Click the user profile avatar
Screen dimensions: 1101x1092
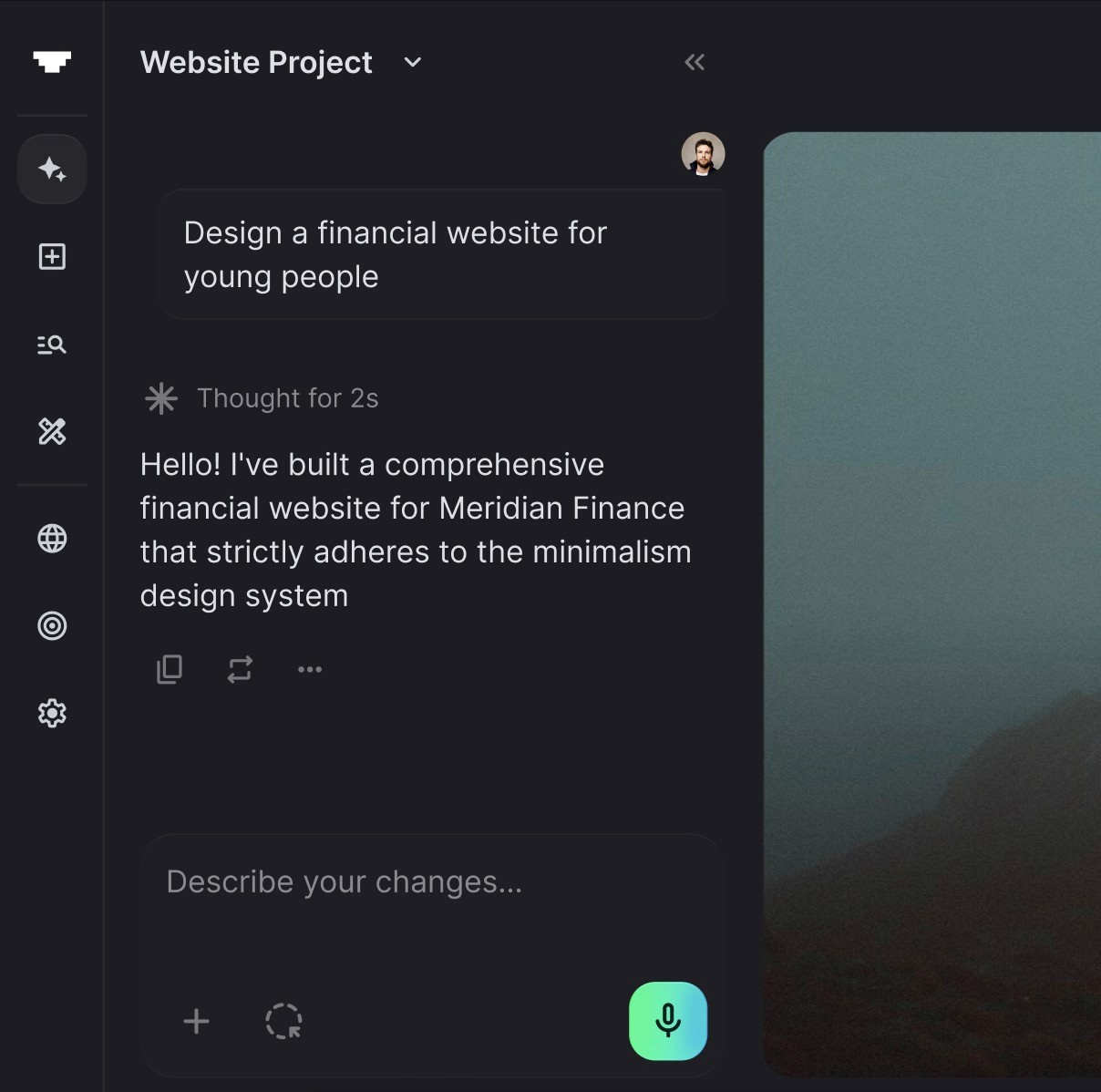tap(704, 153)
